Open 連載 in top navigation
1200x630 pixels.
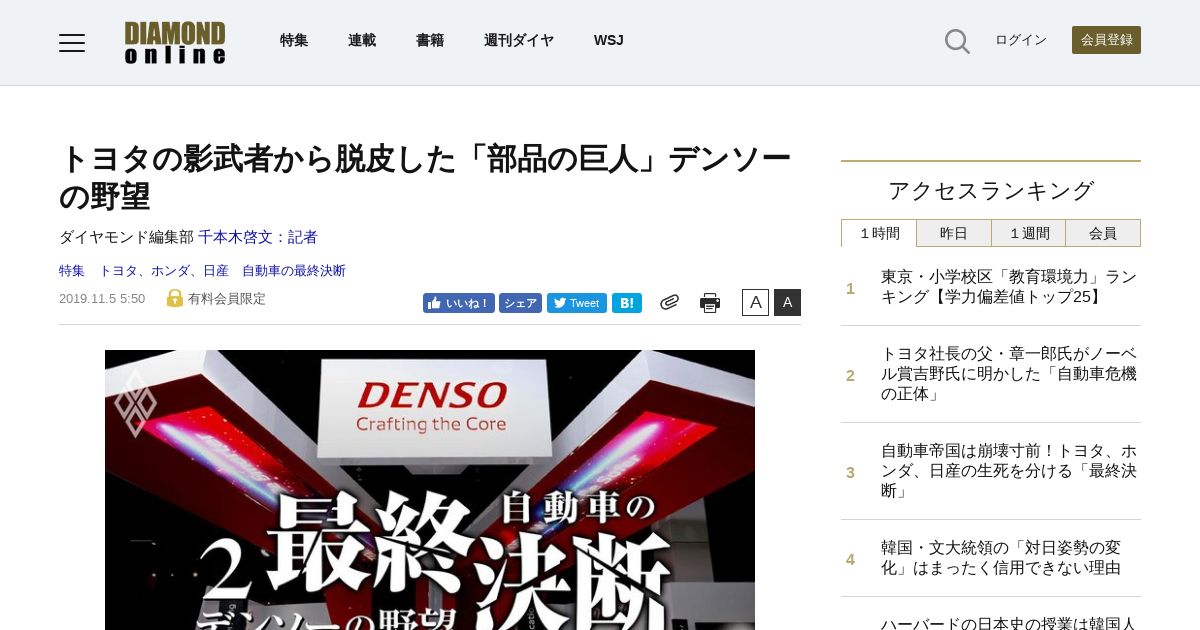(x=362, y=40)
